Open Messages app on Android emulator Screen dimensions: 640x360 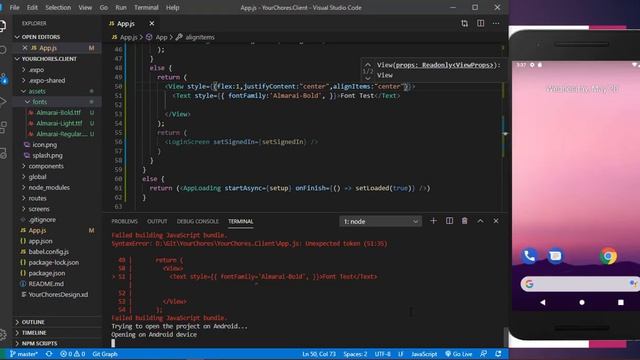[555, 256]
